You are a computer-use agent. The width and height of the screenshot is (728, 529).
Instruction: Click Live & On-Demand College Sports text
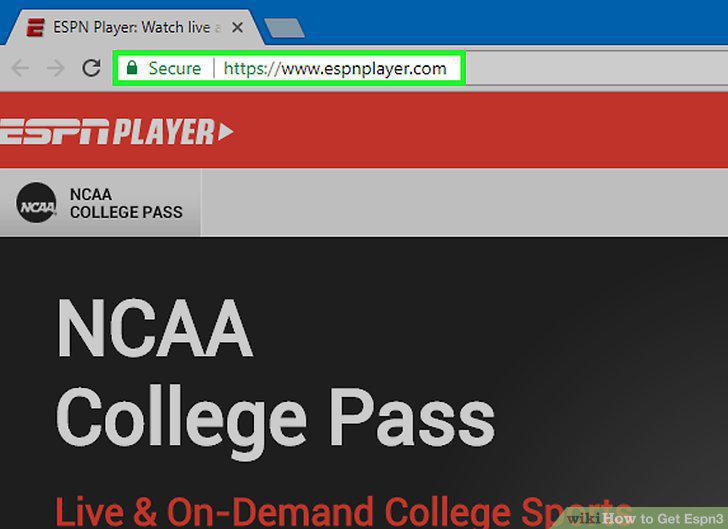point(344,512)
